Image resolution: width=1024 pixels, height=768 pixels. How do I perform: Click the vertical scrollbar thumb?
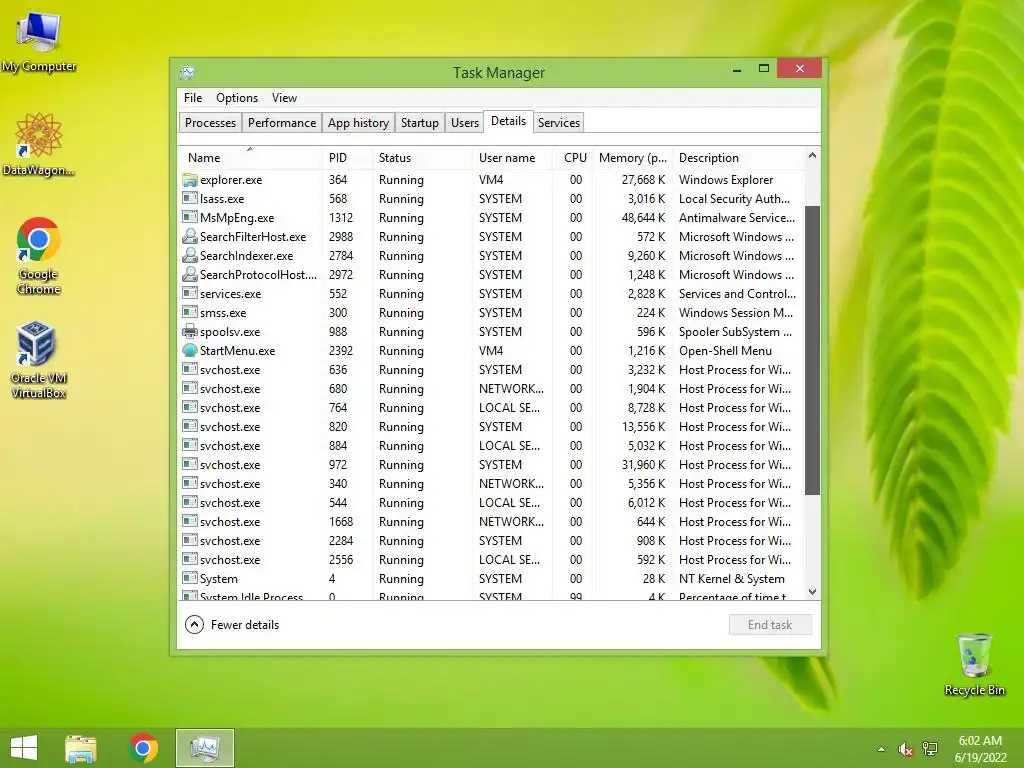coord(812,350)
